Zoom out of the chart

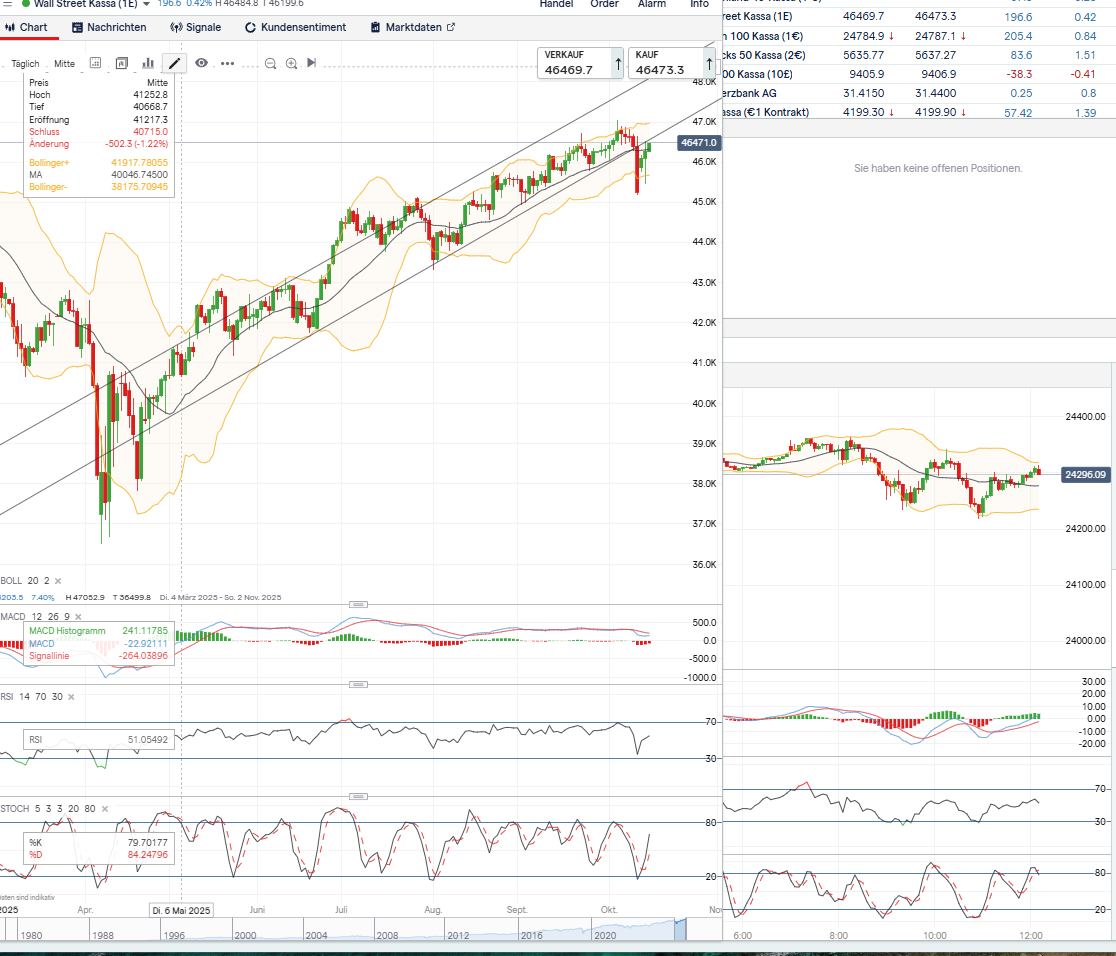click(x=271, y=64)
